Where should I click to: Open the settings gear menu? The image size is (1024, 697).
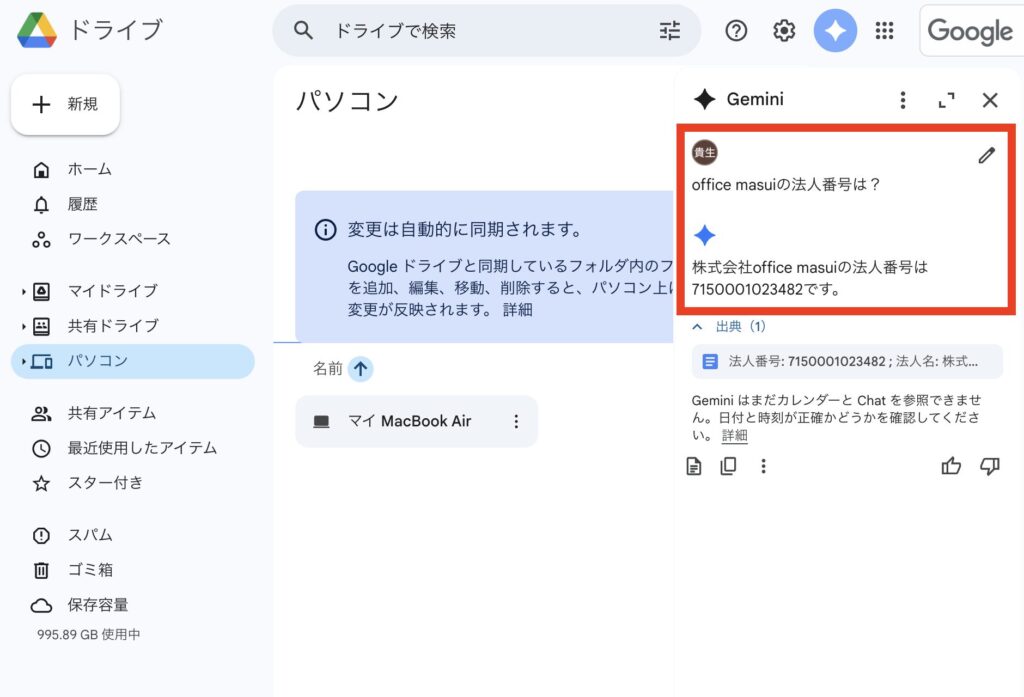784,30
